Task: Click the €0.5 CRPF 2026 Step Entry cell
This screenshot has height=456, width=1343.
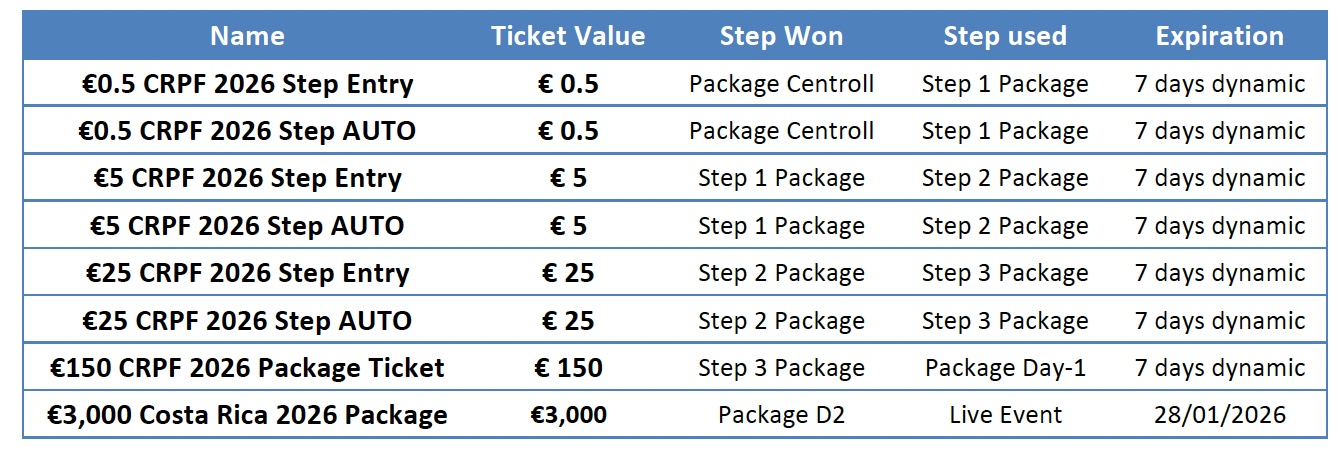Action: point(247,84)
